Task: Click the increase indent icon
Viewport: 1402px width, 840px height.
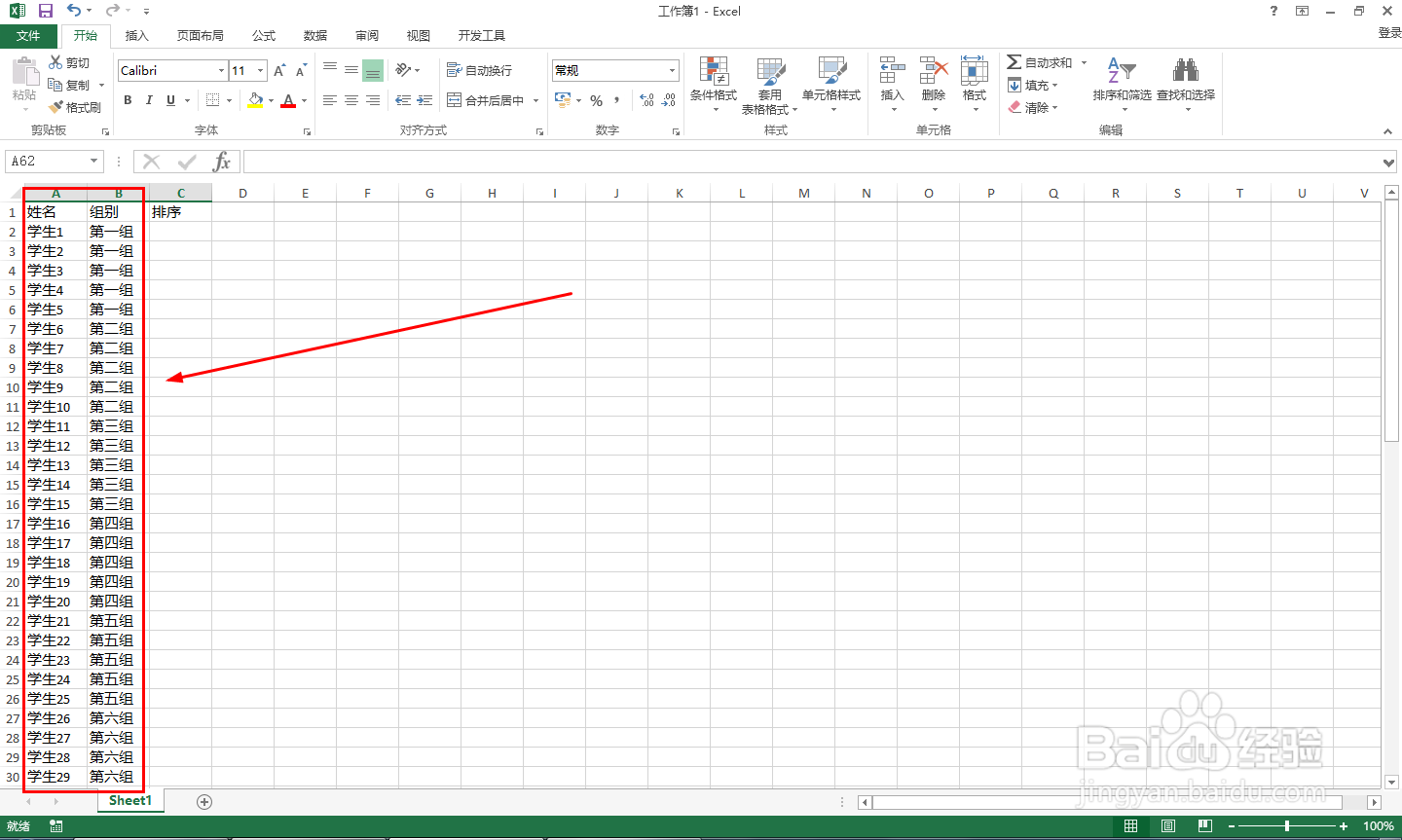Action: point(425,100)
